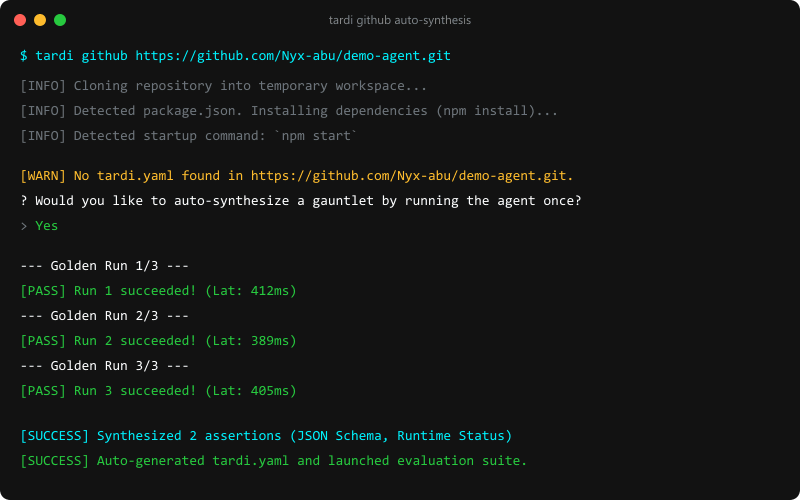Open the GitHub URL in the command line
Screen dimensions: 800x500
[293, 56]
